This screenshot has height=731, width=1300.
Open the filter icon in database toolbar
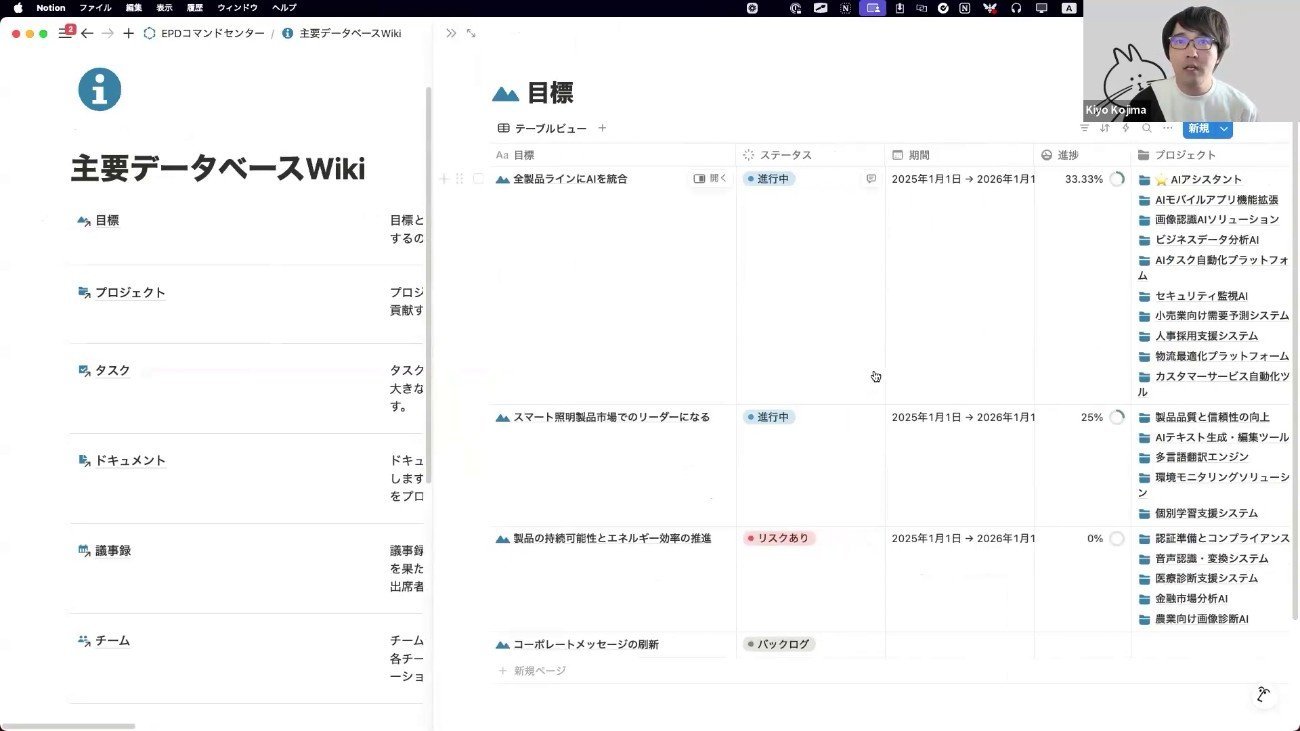click(x=1085, y=128)
